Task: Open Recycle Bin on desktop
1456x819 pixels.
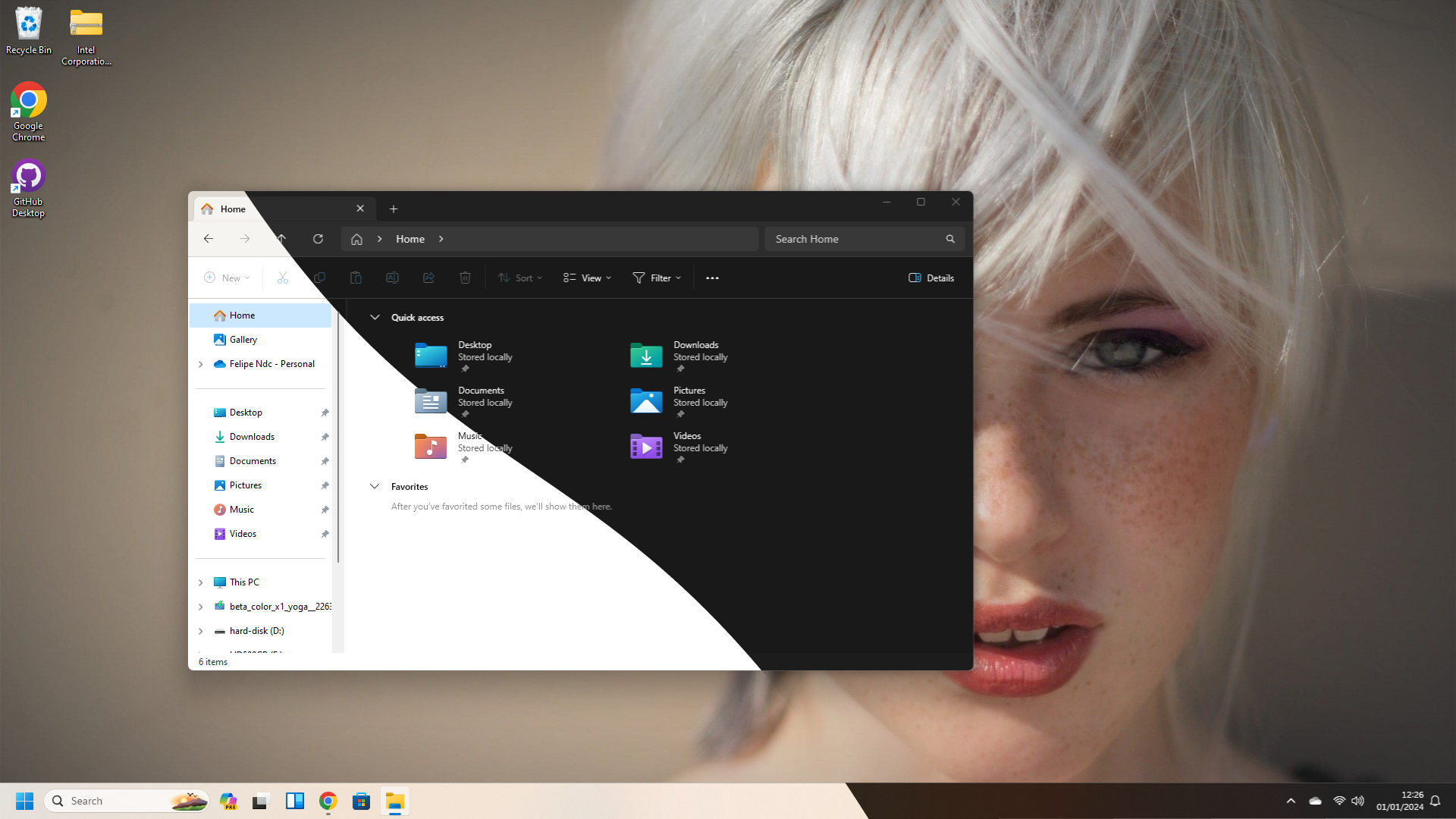Action: (x=29, y=31)
